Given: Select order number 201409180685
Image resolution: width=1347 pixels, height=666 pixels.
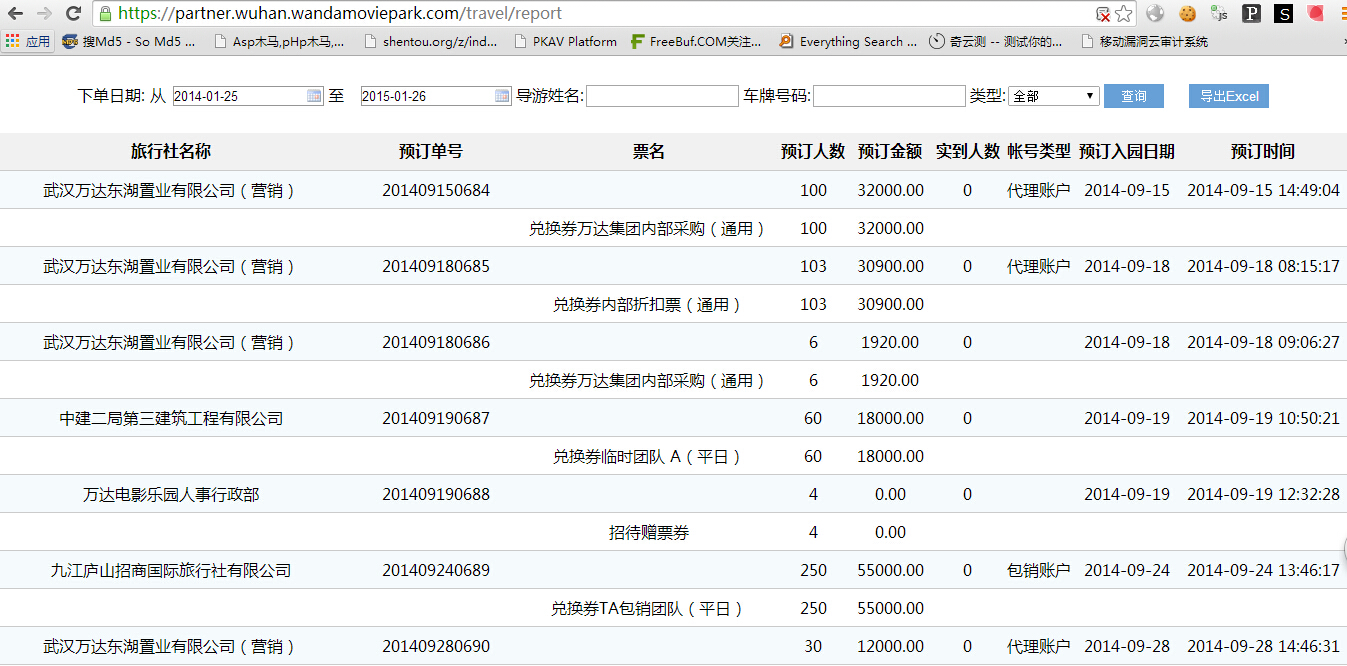Looking at the screenshot, I should pos(436,266).
